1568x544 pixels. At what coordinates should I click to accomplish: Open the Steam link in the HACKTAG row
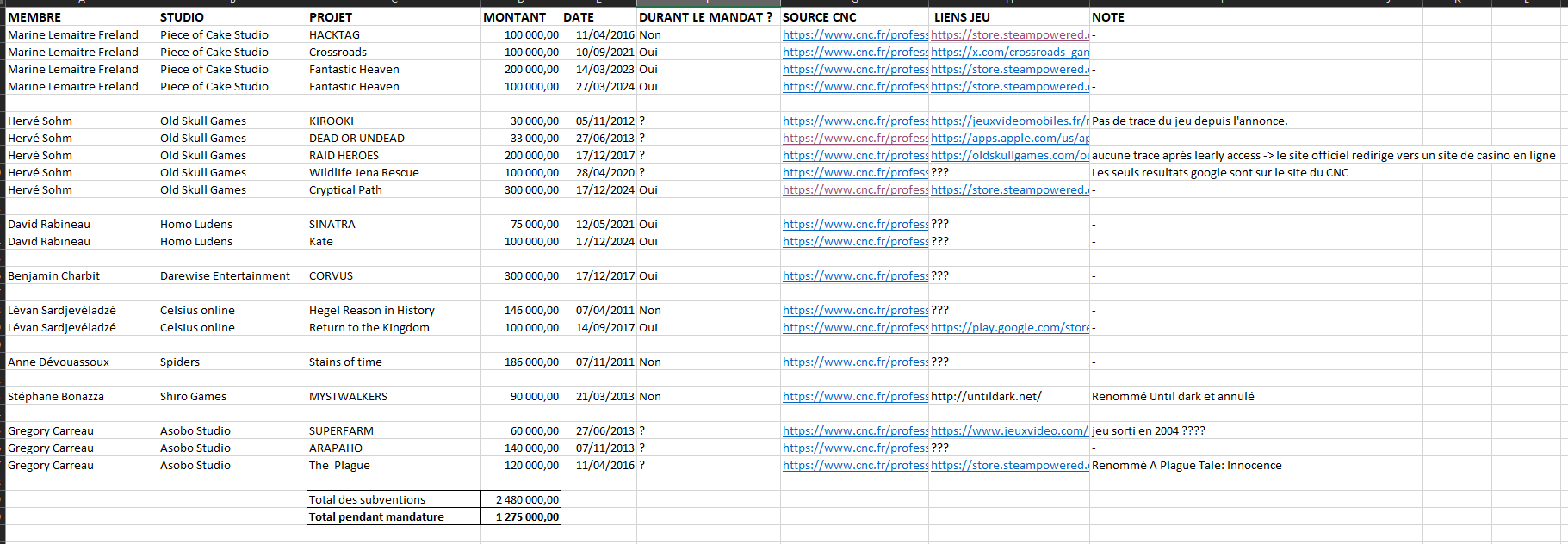click(x=1010, y=34)
